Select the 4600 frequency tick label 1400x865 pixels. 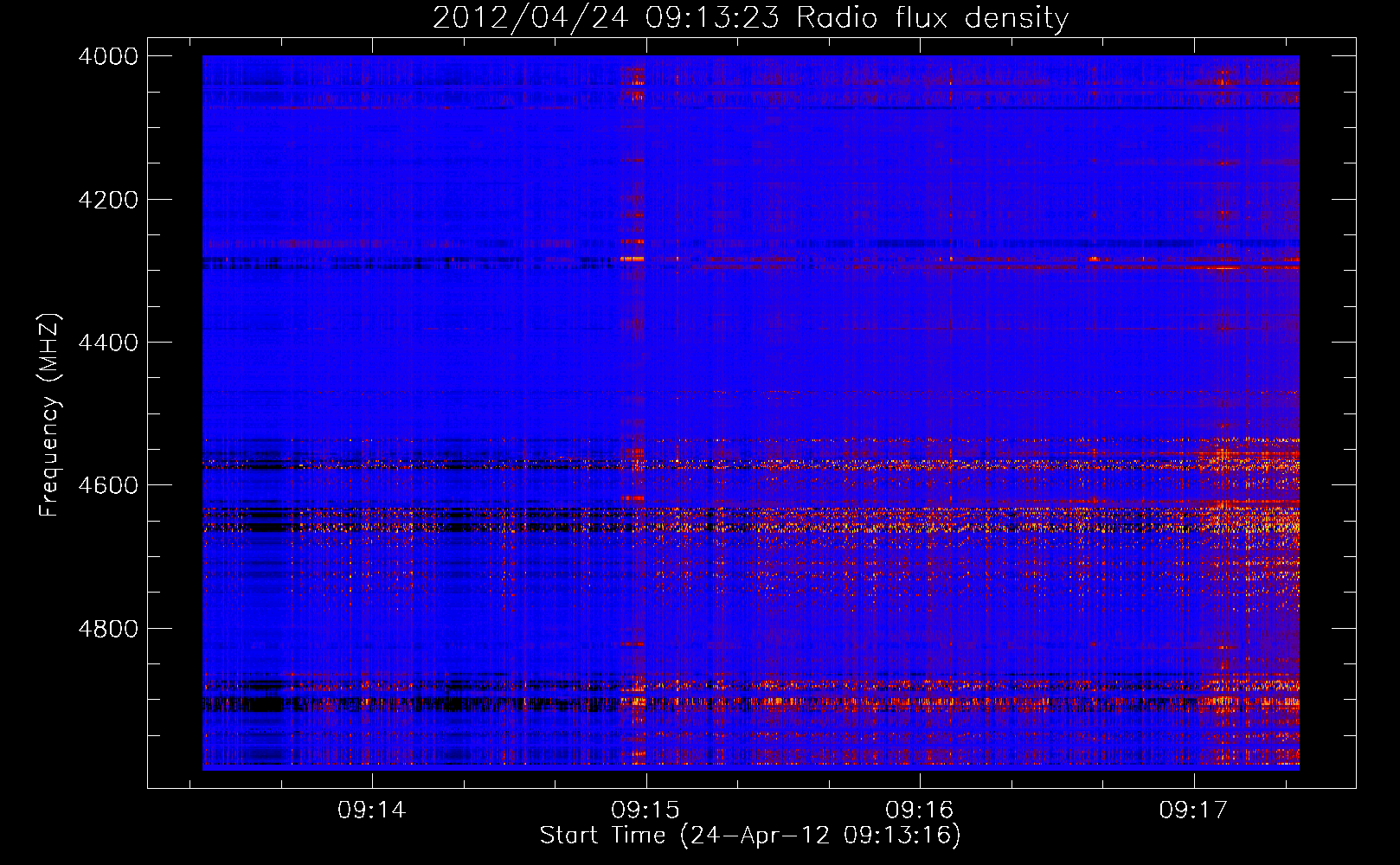click(x=108, y=484)
